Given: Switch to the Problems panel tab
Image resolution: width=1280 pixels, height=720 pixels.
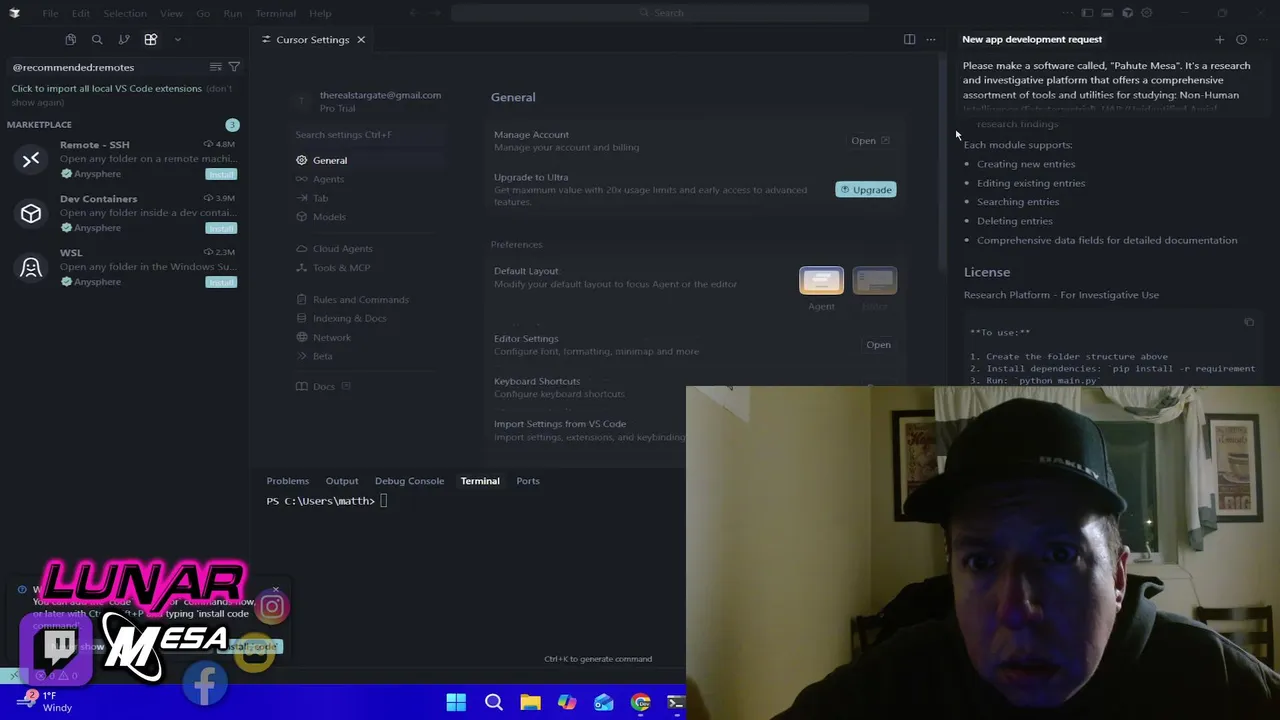Looking at the screenshot, I should (x=288, y=481).
